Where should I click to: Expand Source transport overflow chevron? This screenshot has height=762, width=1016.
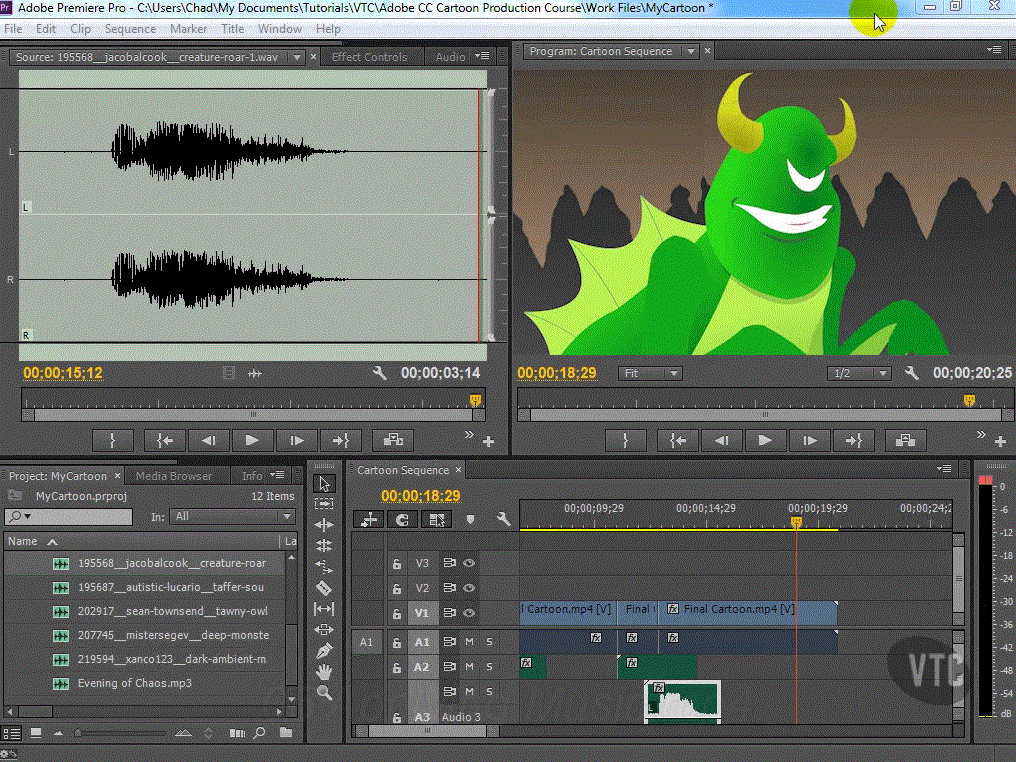(468, 435)
